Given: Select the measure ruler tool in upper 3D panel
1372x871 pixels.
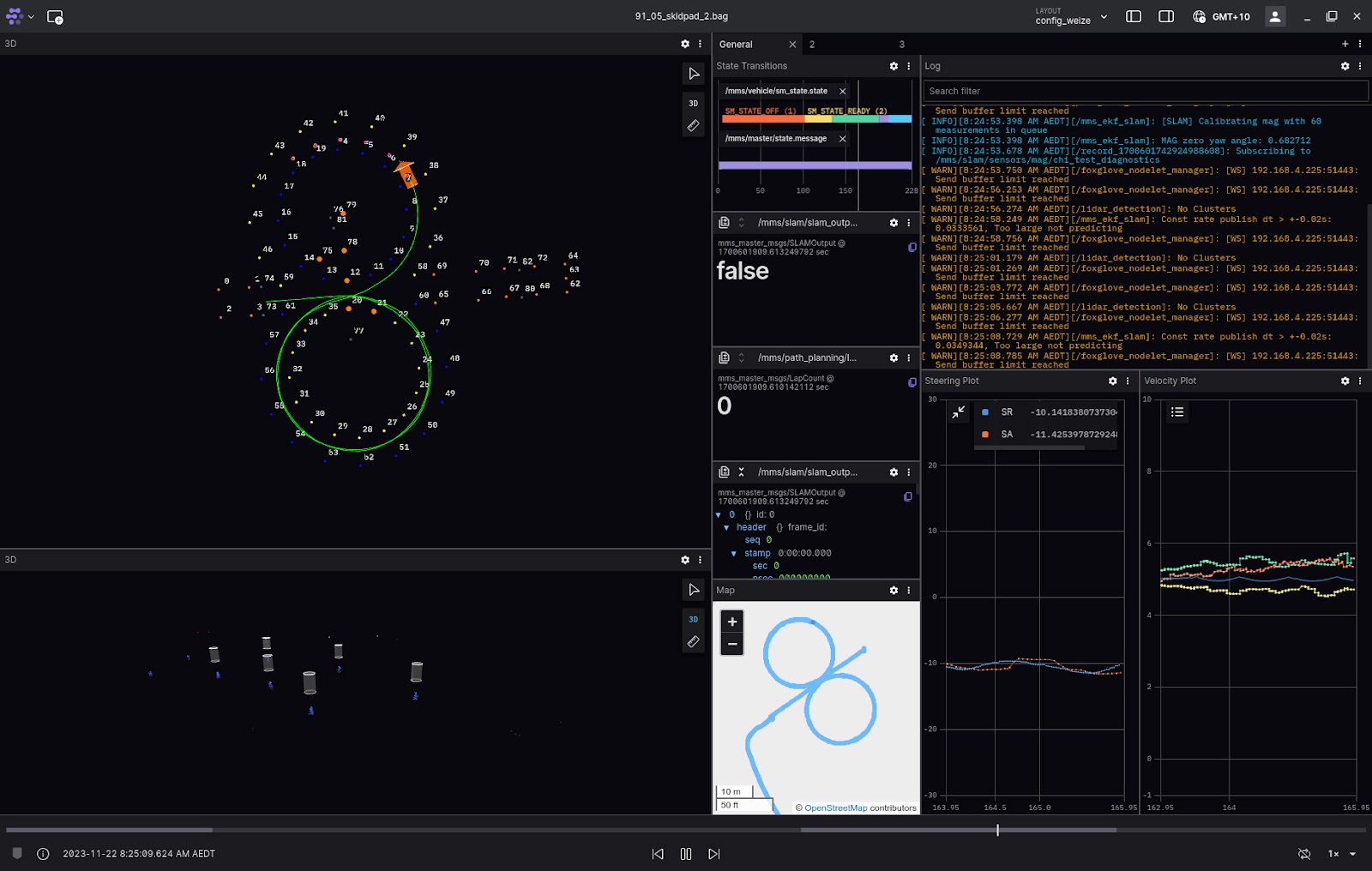Looking at the screenshot, I should coord(693,126).
